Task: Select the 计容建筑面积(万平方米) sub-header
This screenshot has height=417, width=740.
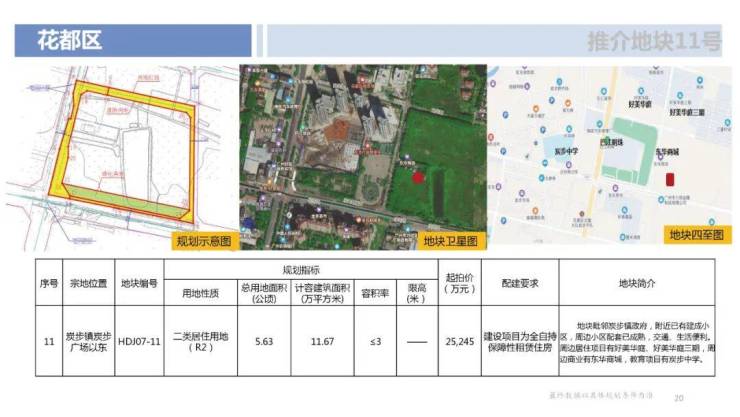Action: point(322,293)
